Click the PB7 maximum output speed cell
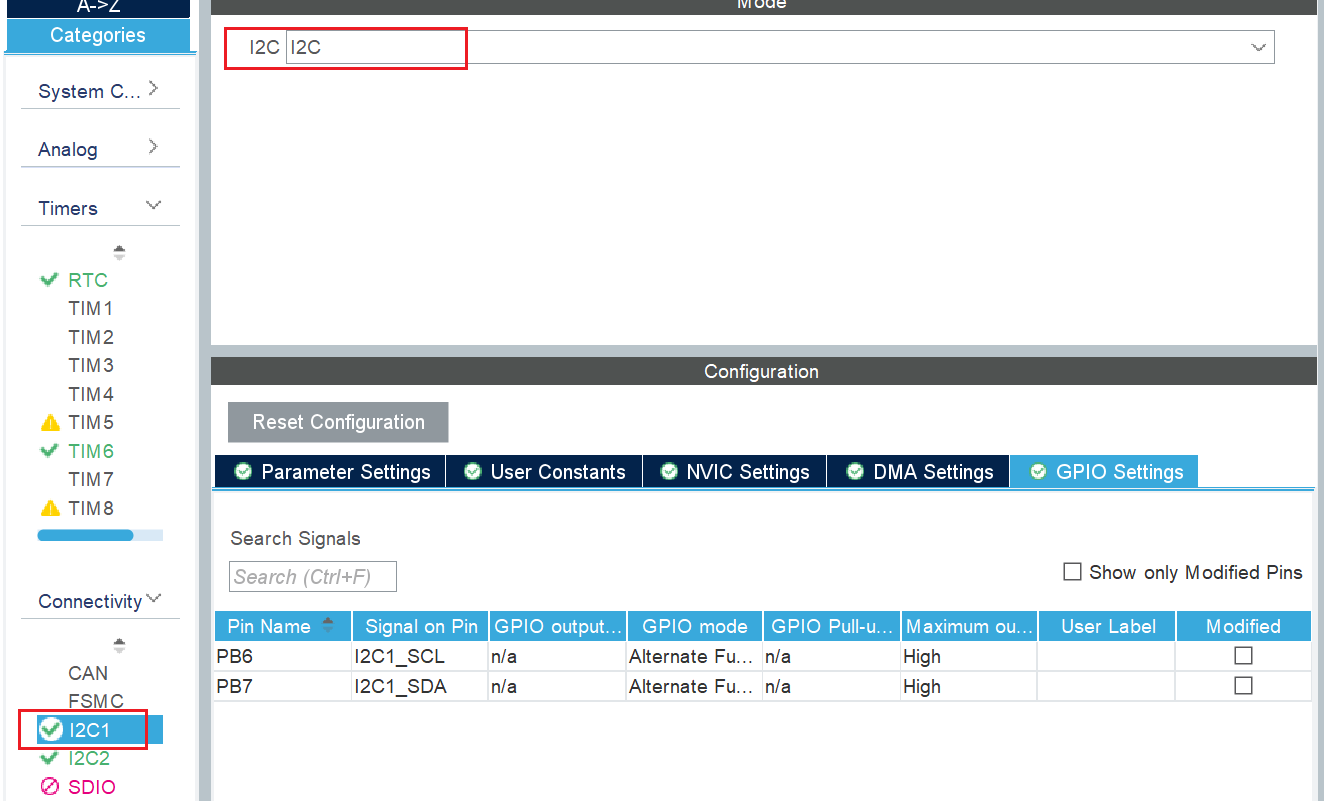The width and height of the screenshot is (1324, 801). pyautogui.click(x=970, y=687)
